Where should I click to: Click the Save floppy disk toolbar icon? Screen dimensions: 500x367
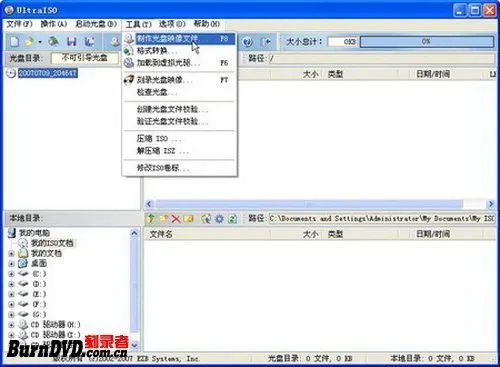[x=71, y=42]
